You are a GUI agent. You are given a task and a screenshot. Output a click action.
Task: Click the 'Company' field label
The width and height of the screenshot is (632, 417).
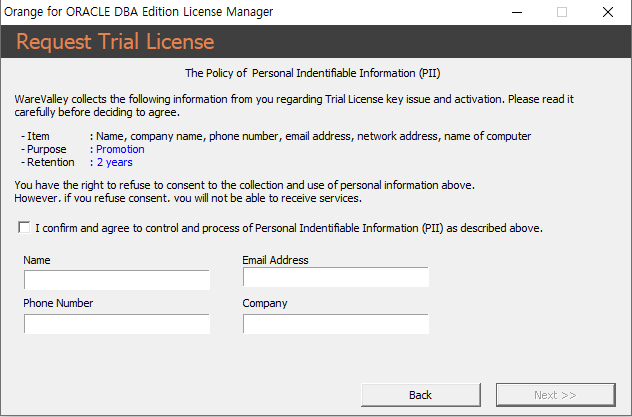(265, 303)
